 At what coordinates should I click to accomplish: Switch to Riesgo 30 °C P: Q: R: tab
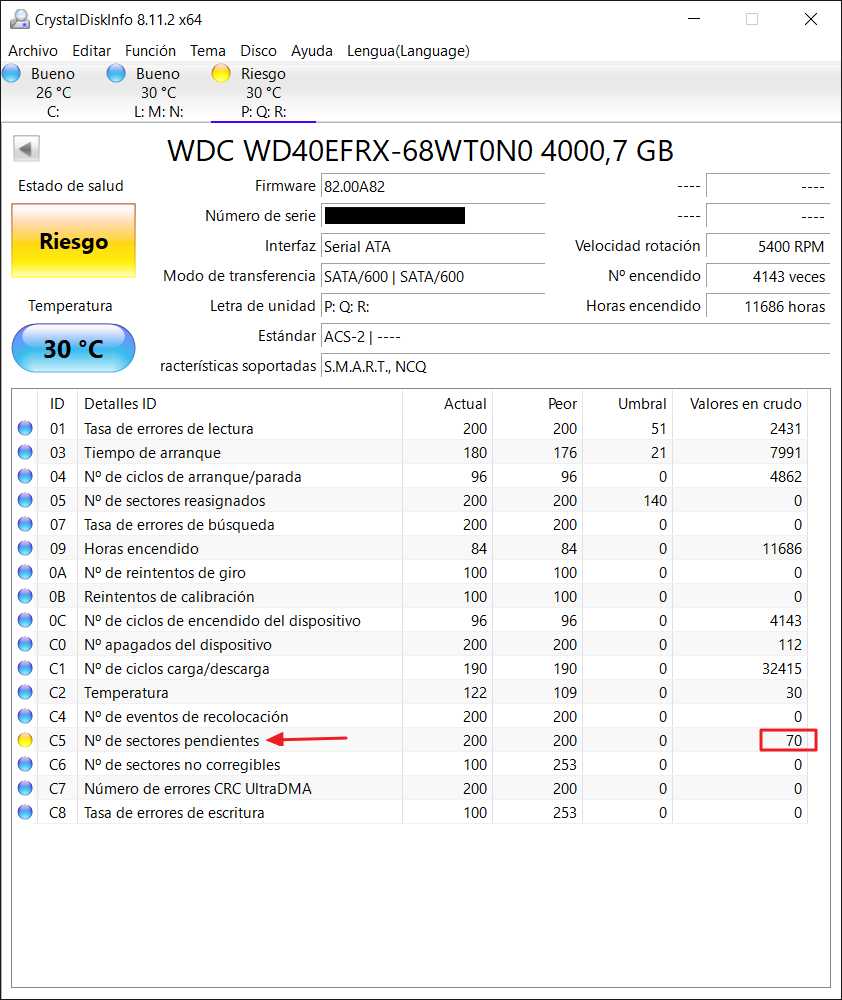coord(263,92)
